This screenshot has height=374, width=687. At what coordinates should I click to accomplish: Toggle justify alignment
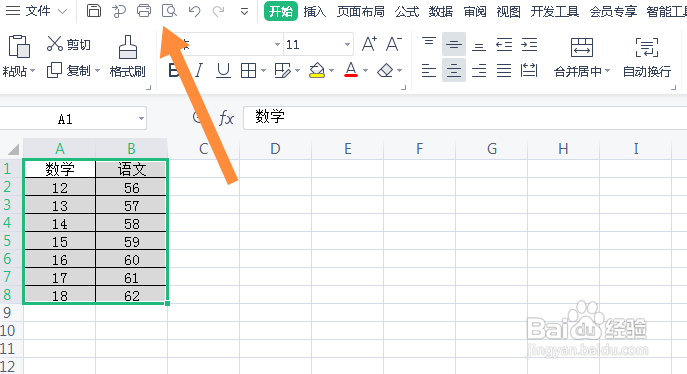click(x=504, y=70)
